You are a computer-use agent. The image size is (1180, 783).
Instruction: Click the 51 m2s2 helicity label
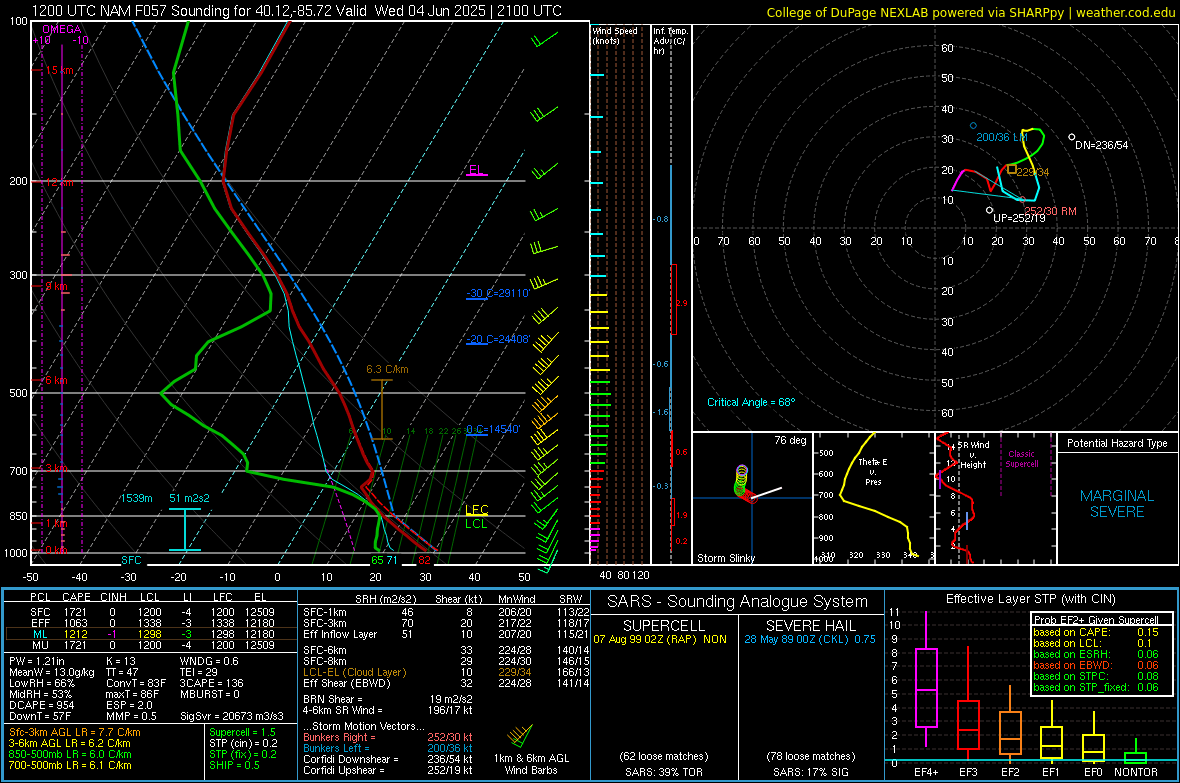coord(189,498)
